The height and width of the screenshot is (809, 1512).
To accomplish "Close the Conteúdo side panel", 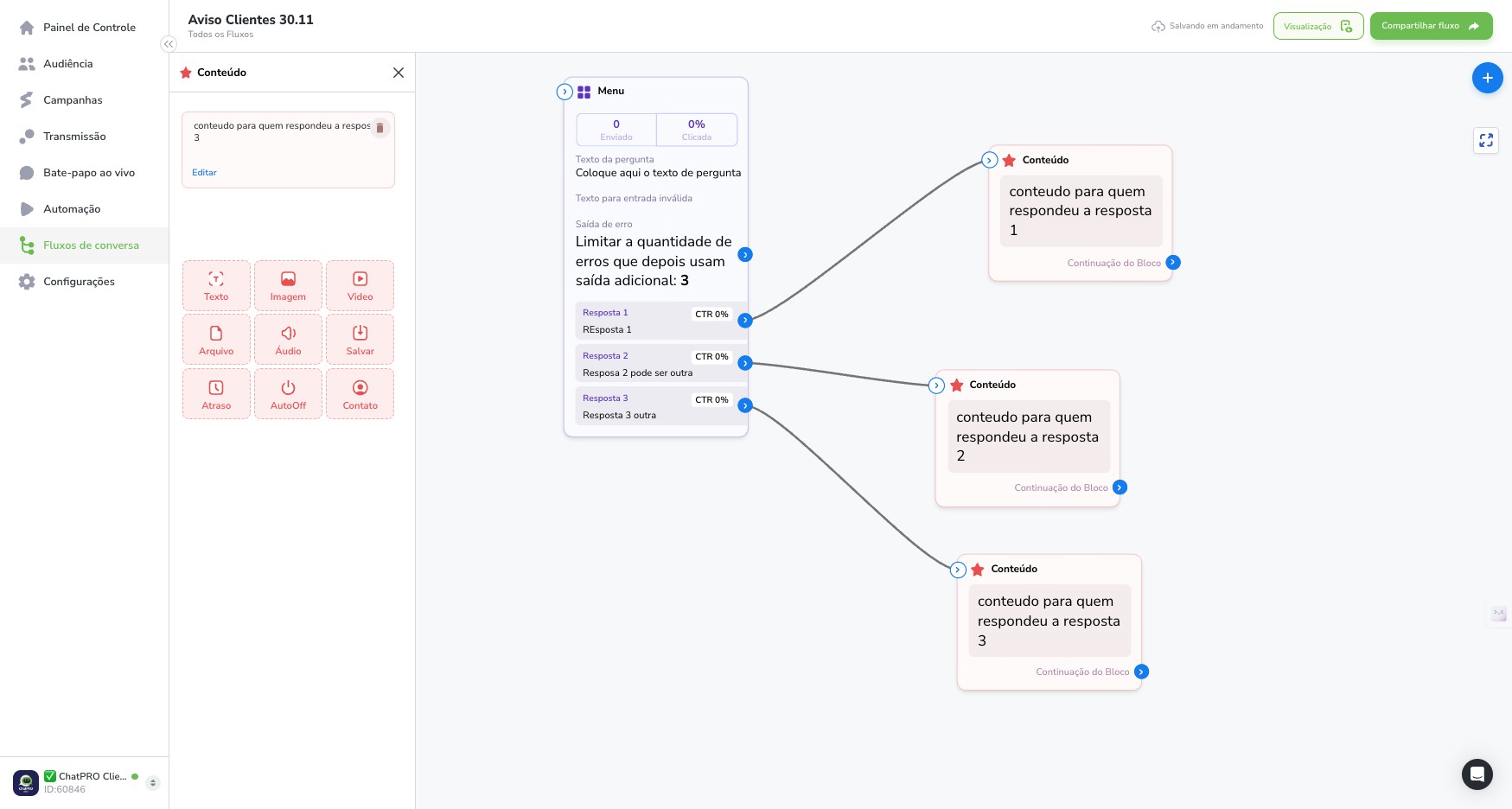I will (399, 73).
